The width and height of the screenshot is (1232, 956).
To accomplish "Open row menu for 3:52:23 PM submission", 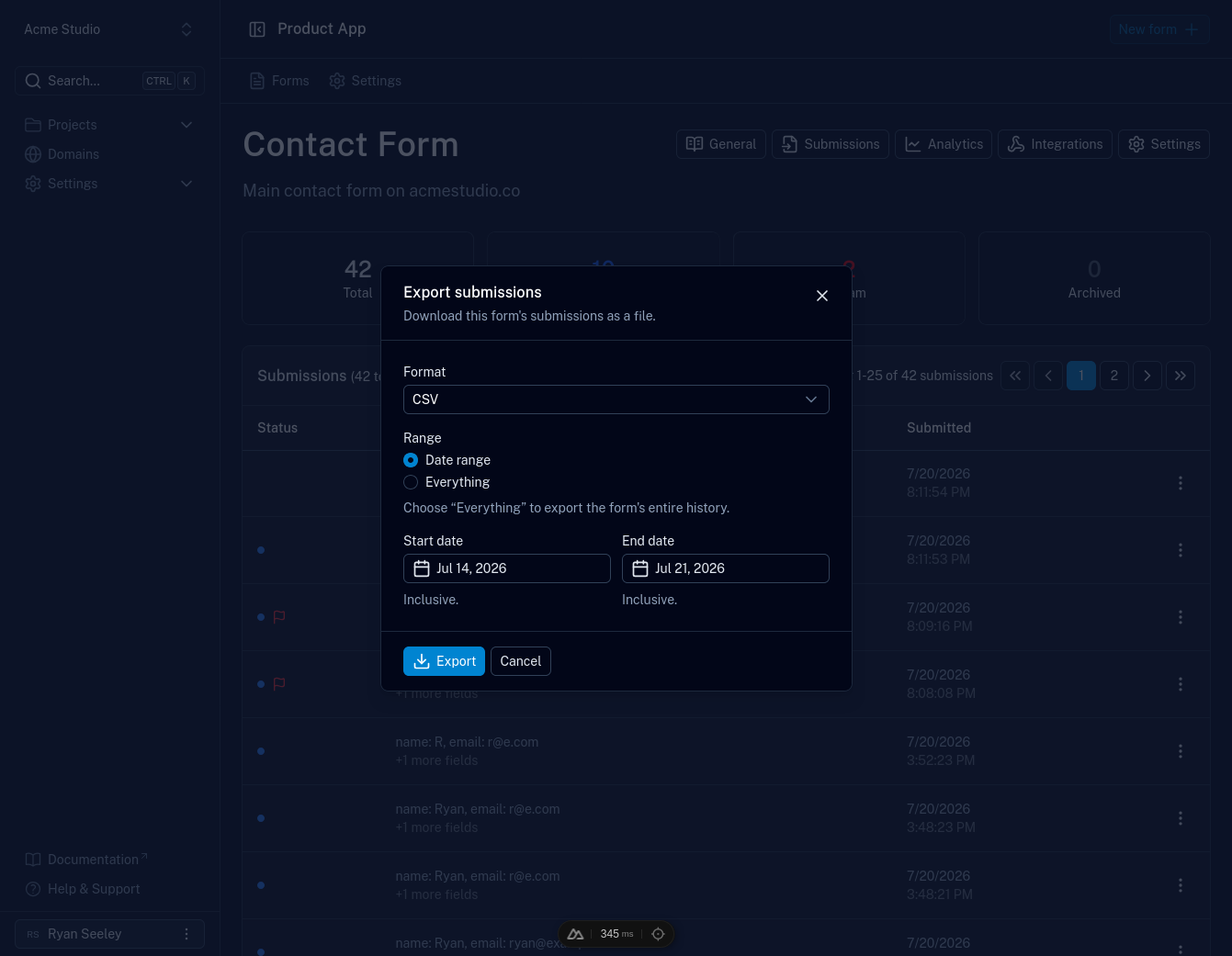I will click(x=1181, y=751).
